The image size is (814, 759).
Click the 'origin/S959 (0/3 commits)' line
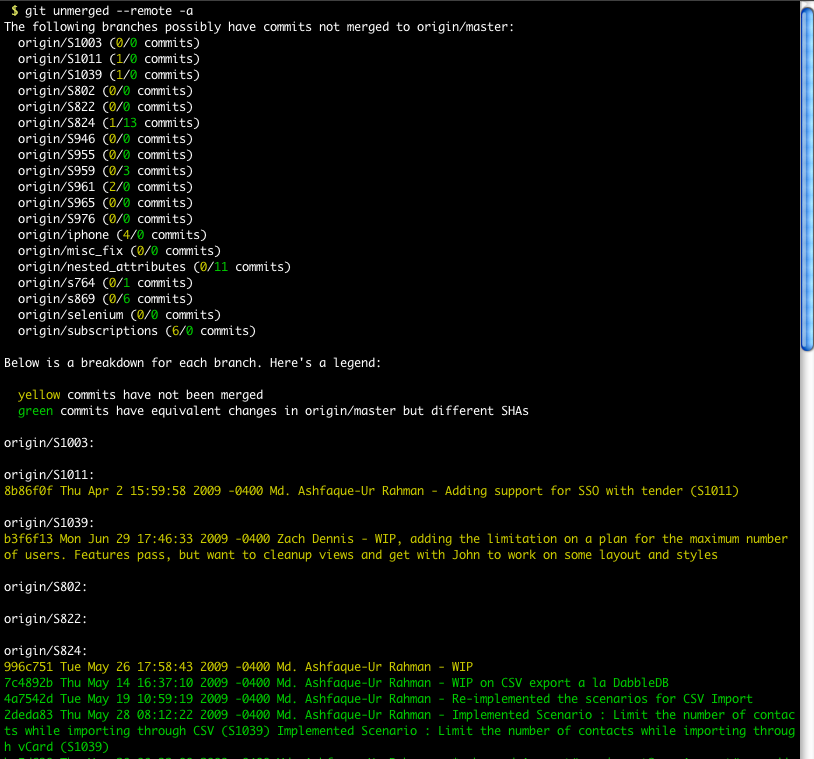click(x=105, y=171)
